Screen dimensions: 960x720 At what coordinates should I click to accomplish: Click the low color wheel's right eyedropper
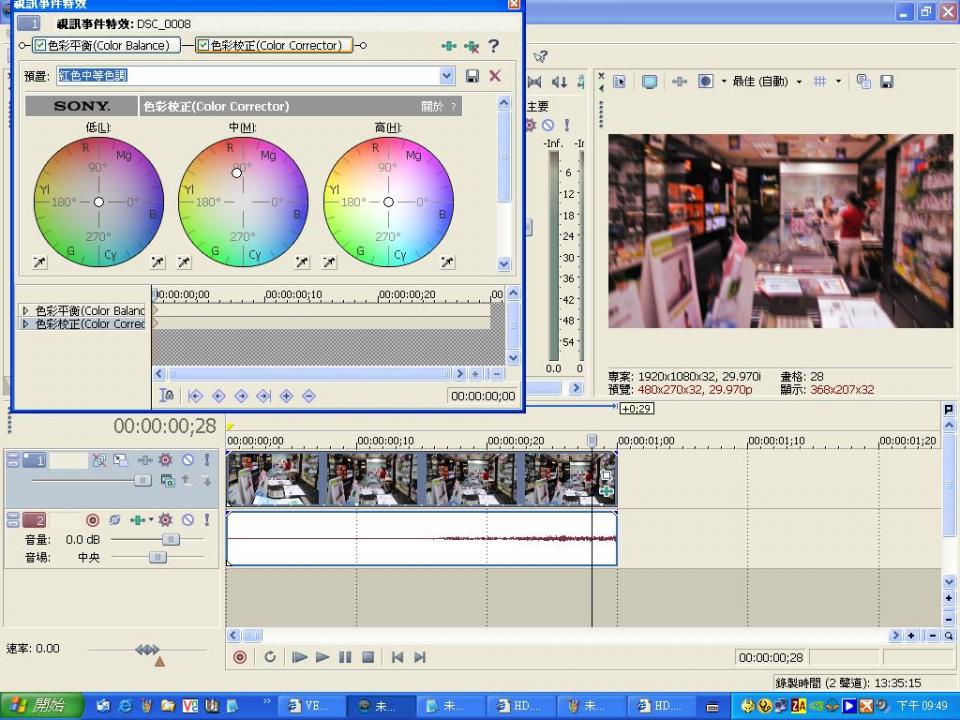point(158,262)
